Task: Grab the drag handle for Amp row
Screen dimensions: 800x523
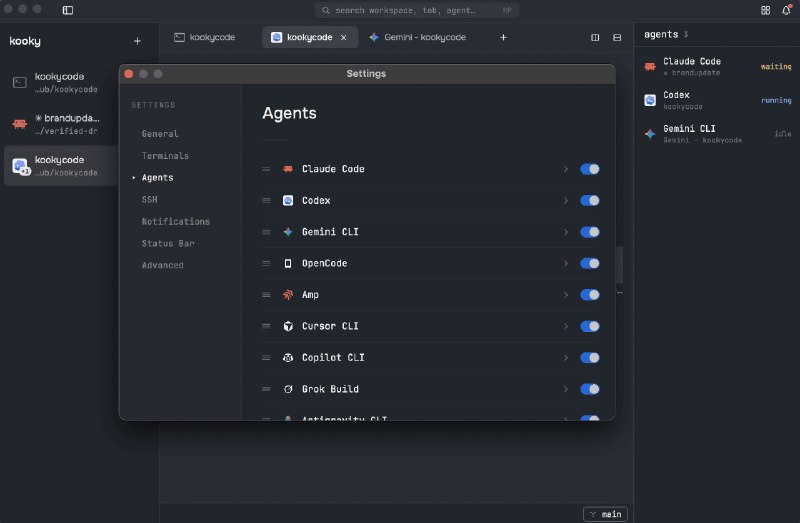Action: (x=266, y=295)
